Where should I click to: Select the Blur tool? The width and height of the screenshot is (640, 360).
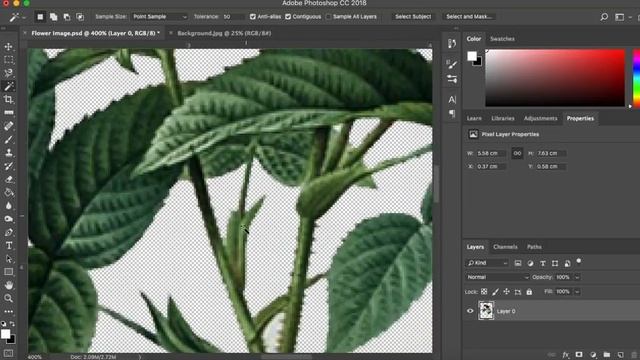8,206
